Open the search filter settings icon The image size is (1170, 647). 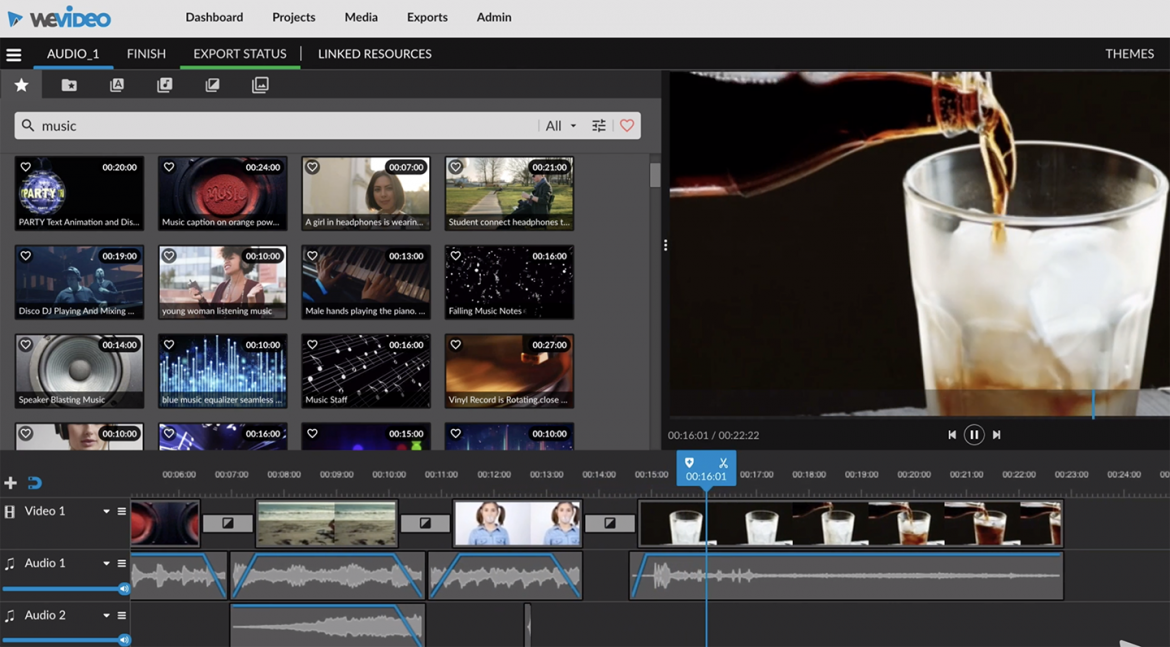coord(598,125)
